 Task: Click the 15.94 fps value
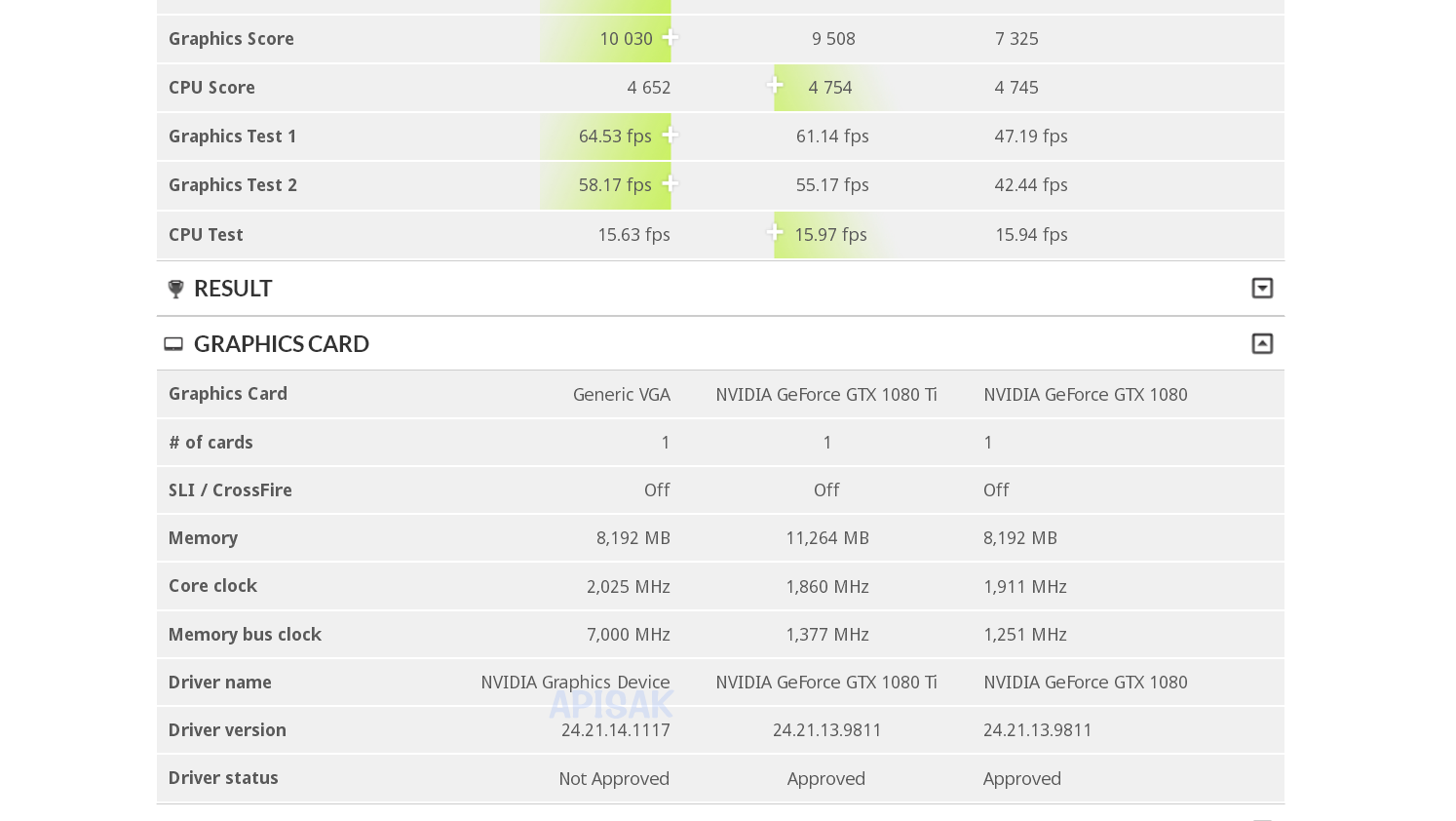(x=1031, y=235)
